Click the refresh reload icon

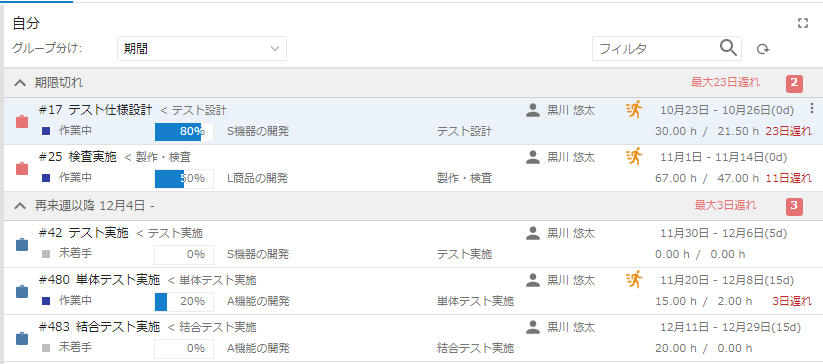tap(763, 49)
